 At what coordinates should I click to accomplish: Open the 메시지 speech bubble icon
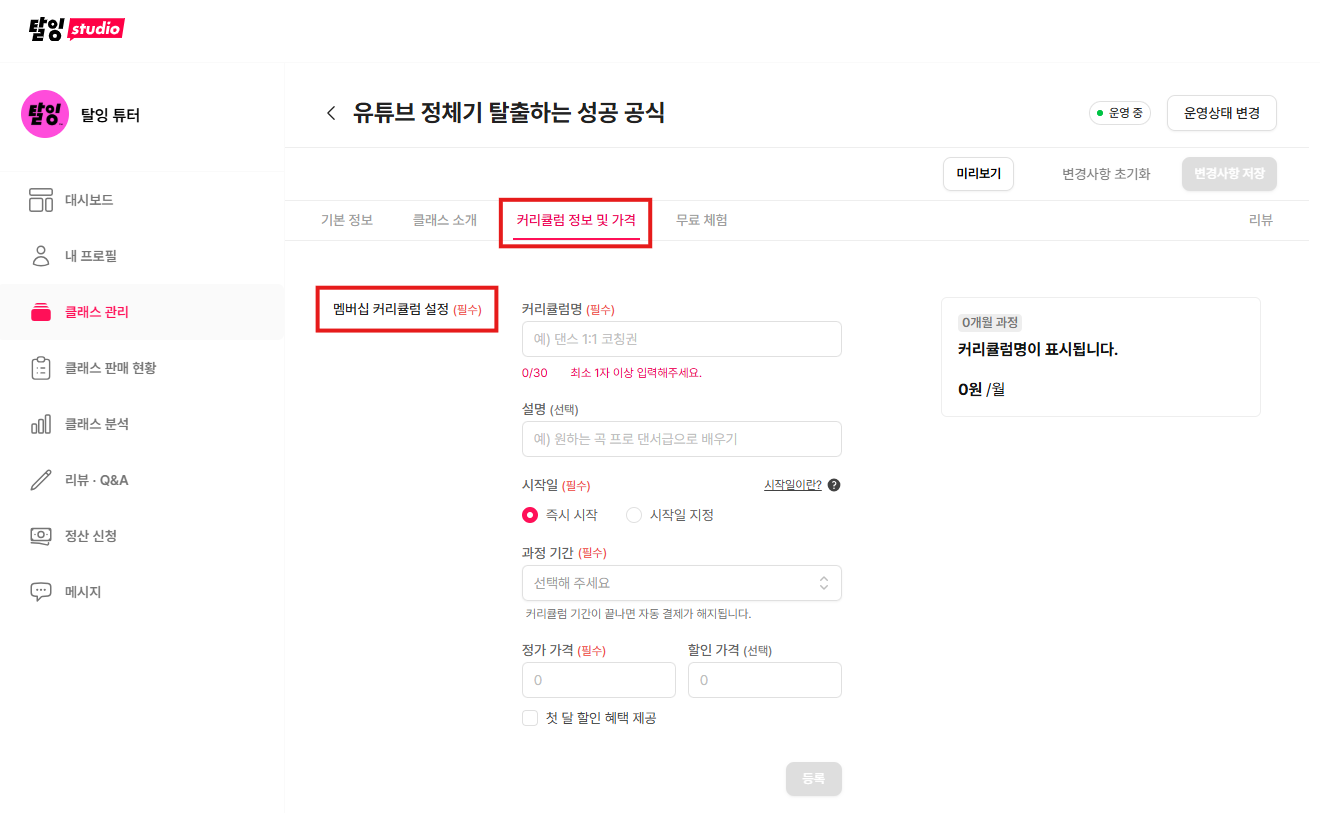(x=41, y=592)
